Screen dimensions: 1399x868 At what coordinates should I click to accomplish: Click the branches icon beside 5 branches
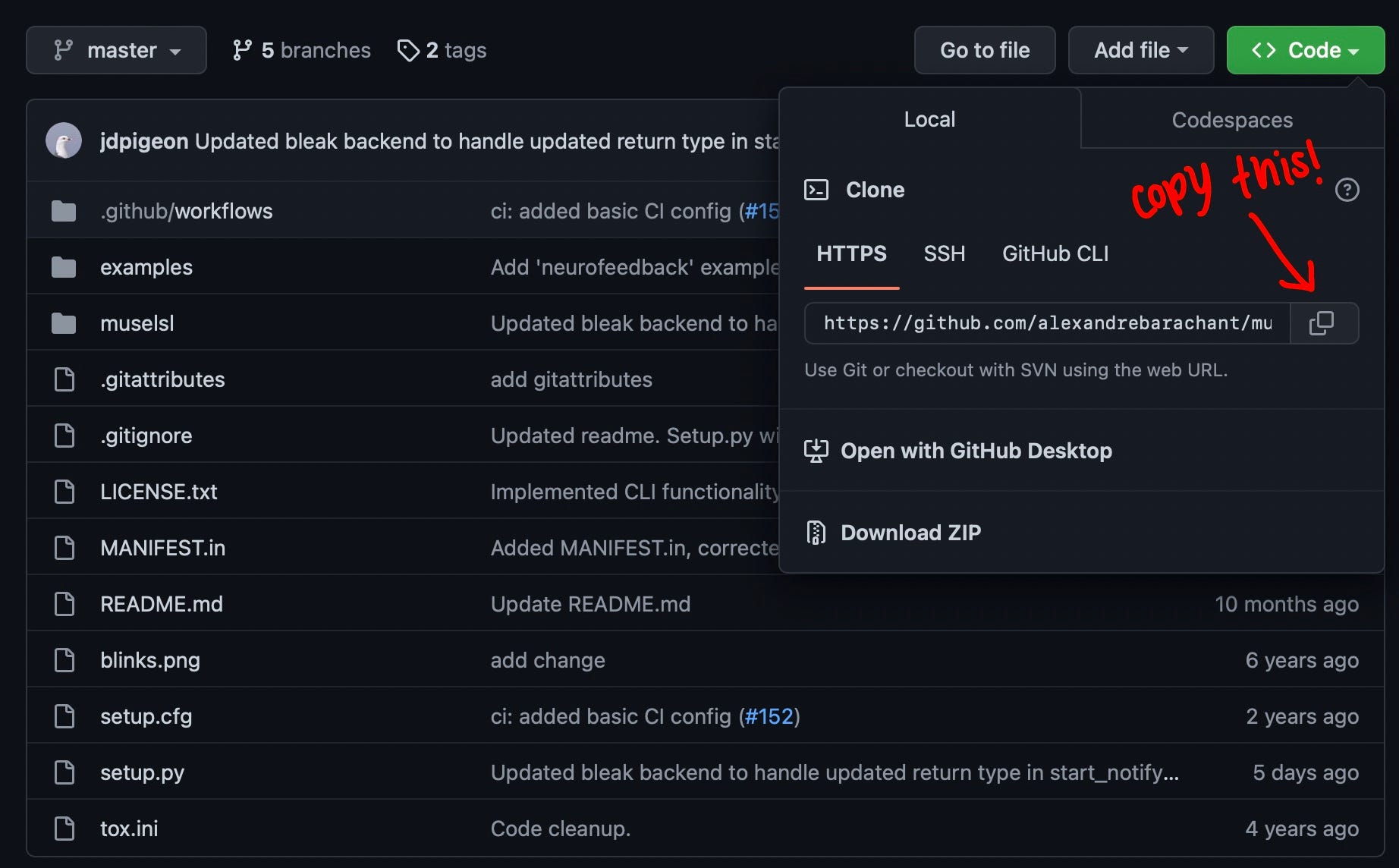click(242, 50)
